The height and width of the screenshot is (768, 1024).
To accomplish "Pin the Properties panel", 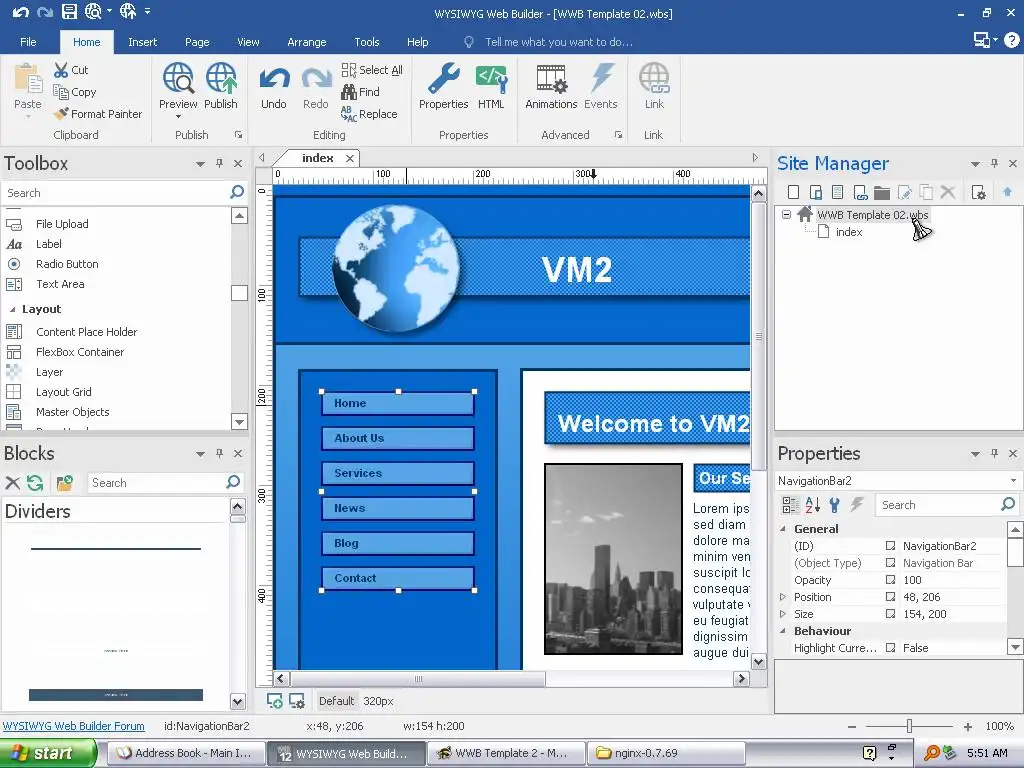I will click(994, 453).
